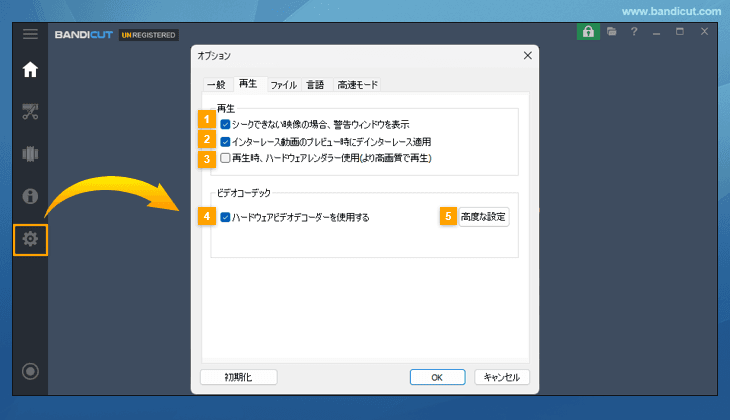This screenshot has width=730, height=420.
Task: Close the オプション dialog
Action: [527, 55]
